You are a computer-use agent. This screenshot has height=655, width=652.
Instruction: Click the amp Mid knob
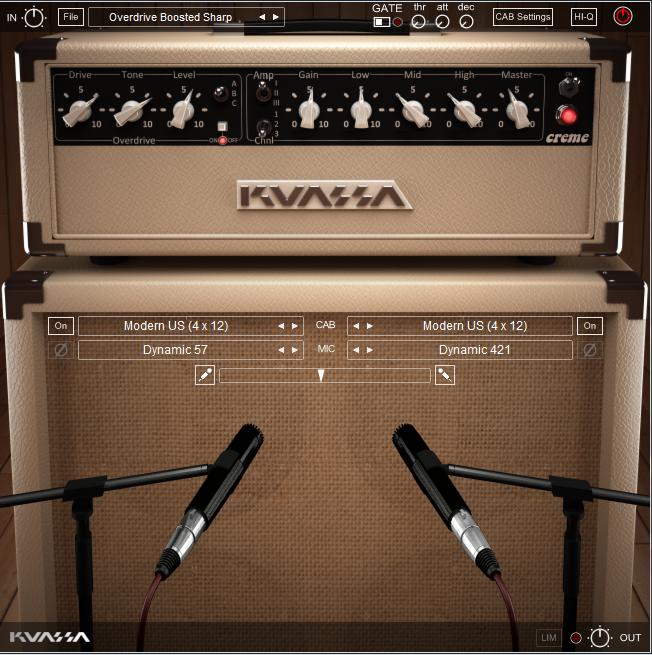point(413,110)
